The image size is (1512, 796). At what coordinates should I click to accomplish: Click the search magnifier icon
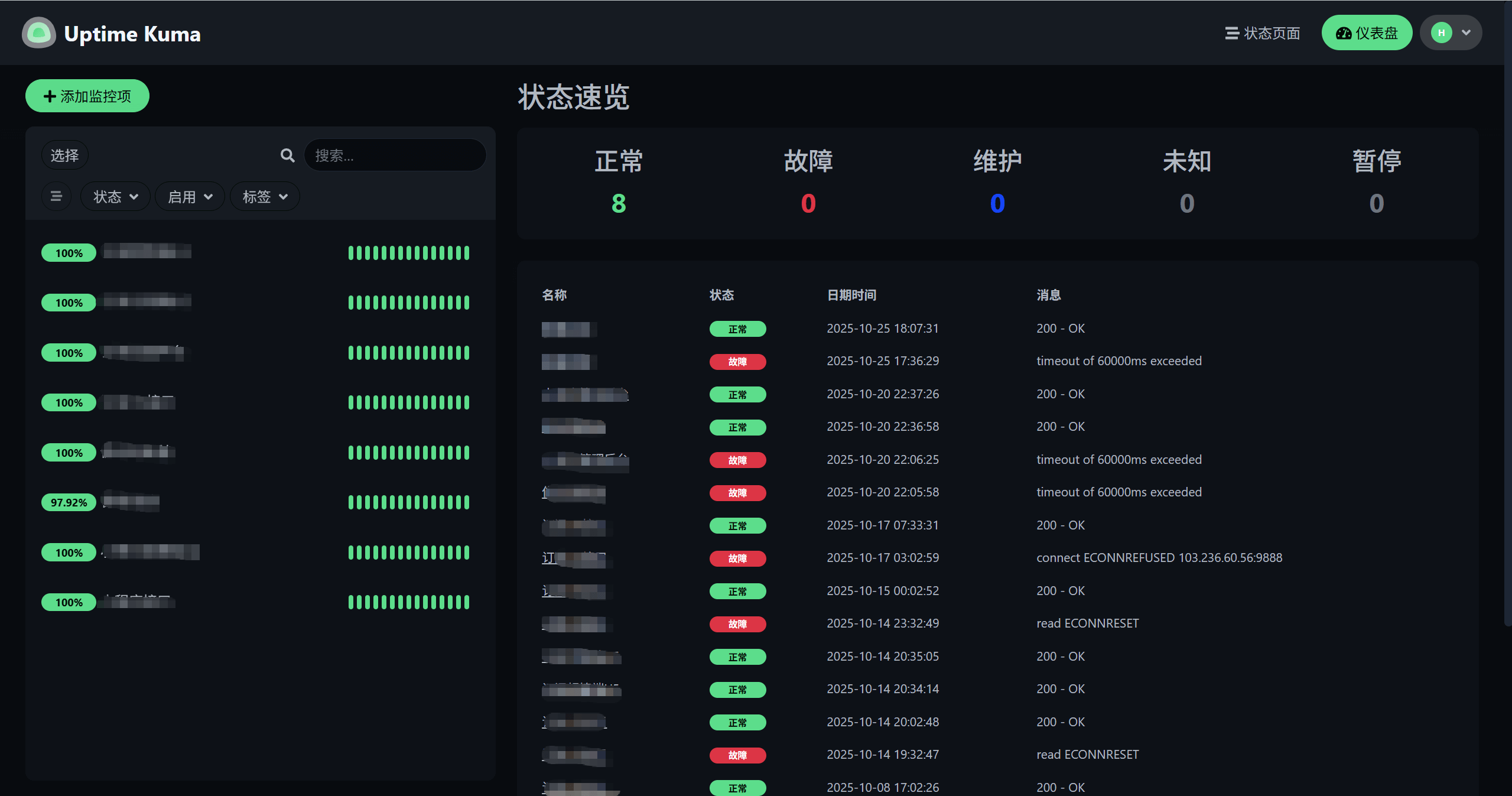point(287,155)
